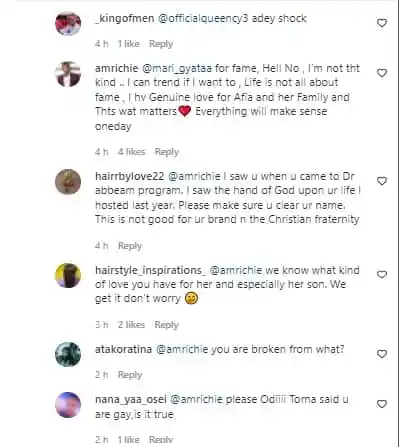The width and height of the screenshot is (399, 447).
Task: Reply to amrichie's comment with 4 likes
Action: point(167,152)
